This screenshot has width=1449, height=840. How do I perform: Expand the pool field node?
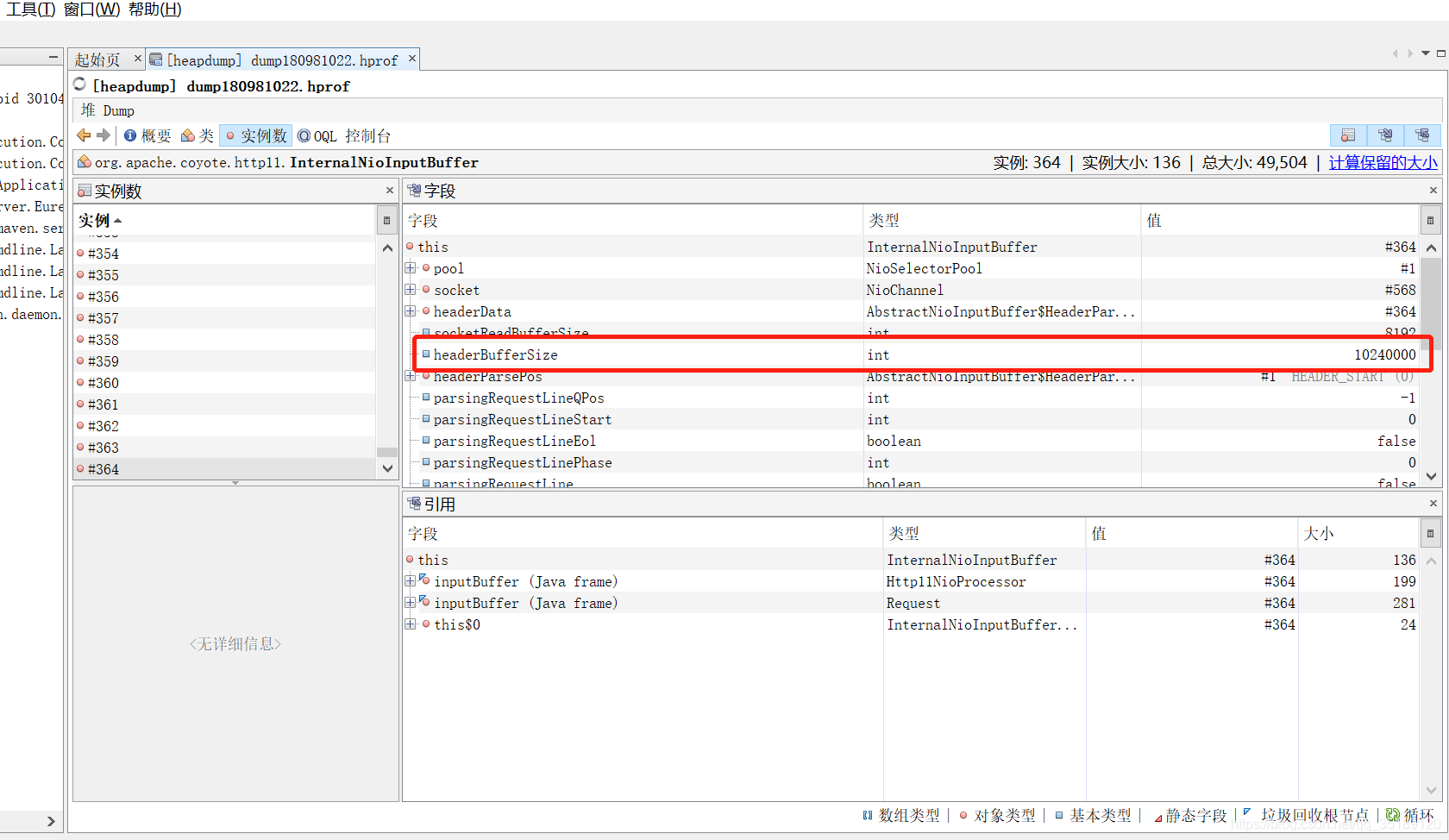[x=411, y=268]
